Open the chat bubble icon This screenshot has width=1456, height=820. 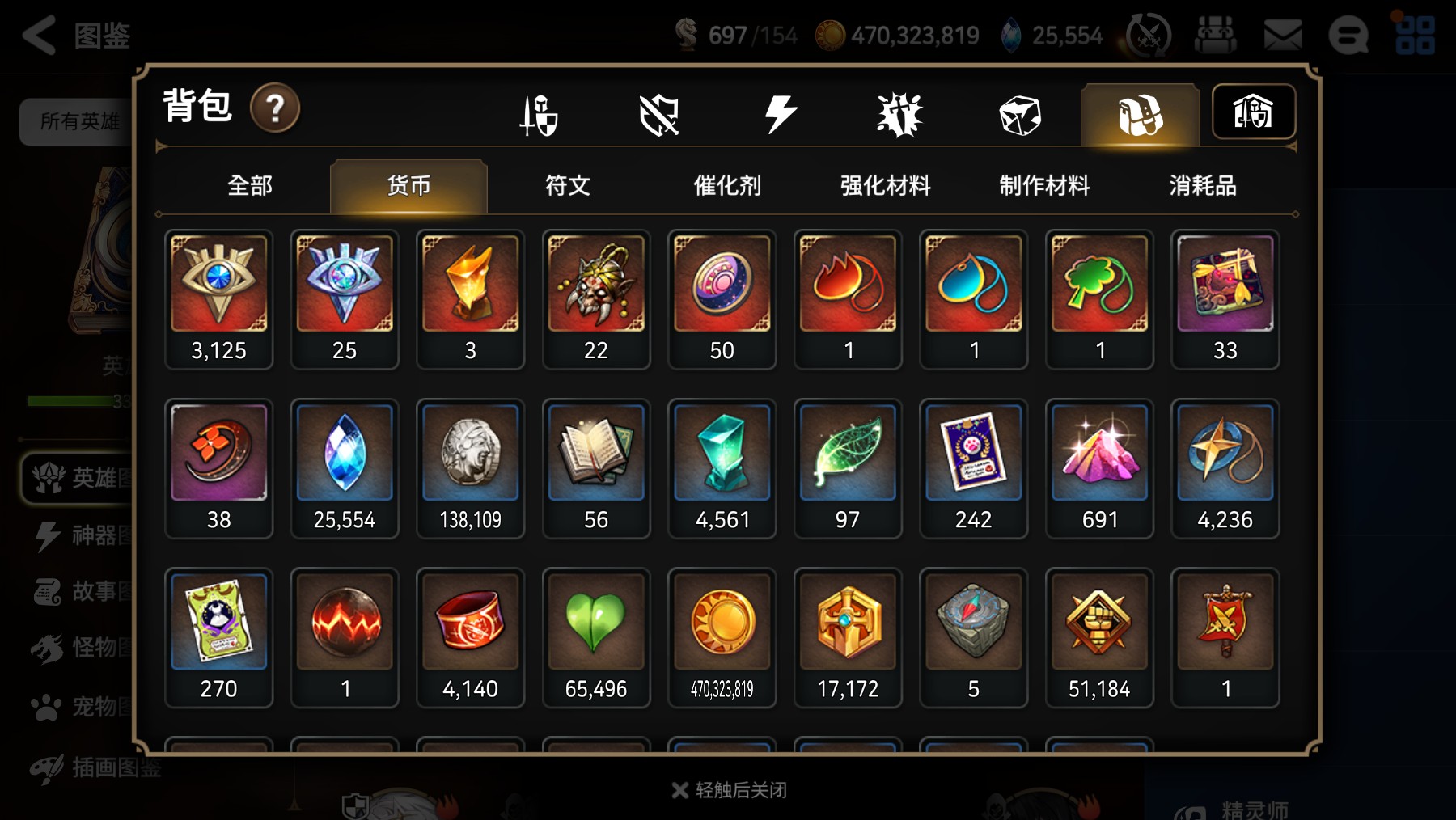pyautogui.click(x=1348, y=36)
